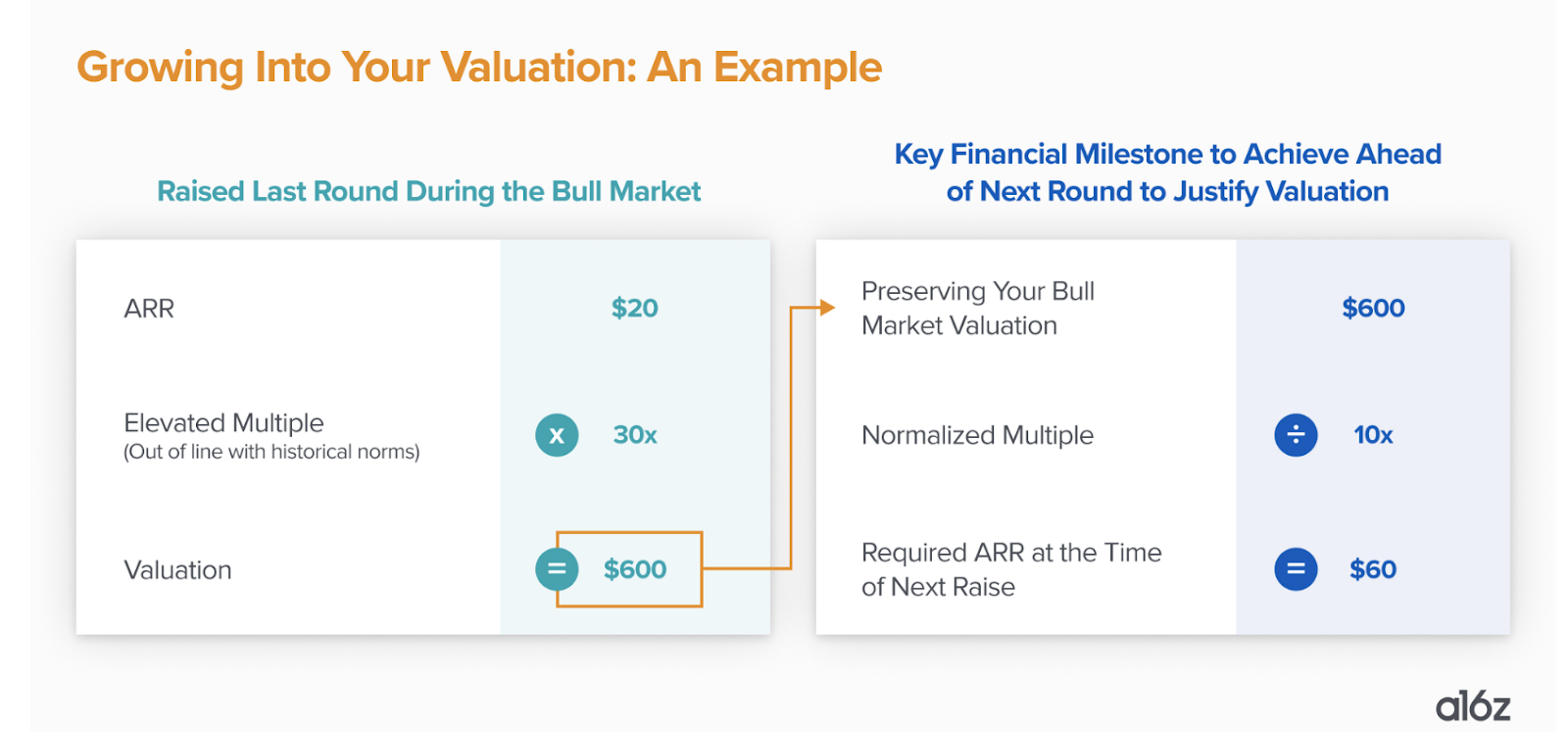Click the ARR row label
The height and width of the screenshot is (732, 1568).
[x=149, y=309]
